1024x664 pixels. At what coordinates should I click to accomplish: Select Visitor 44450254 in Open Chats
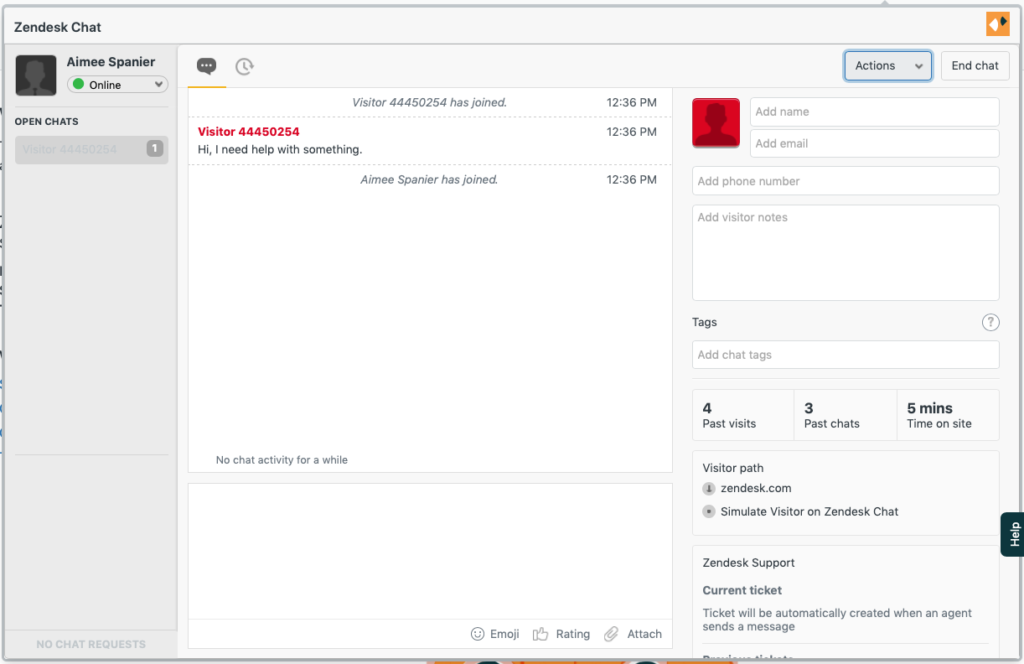[x=91, y=150]
